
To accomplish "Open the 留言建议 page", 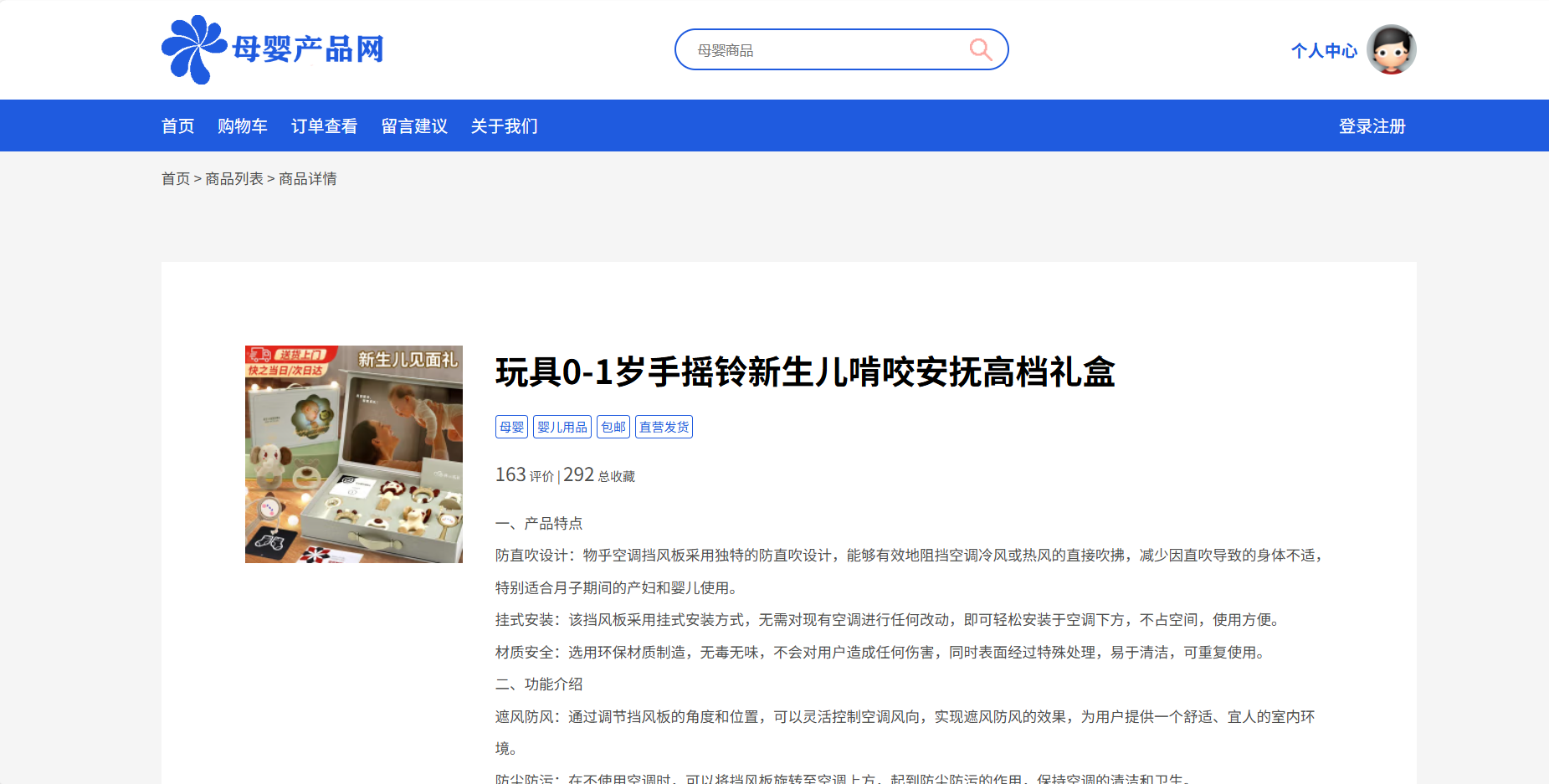I will 414,126.
